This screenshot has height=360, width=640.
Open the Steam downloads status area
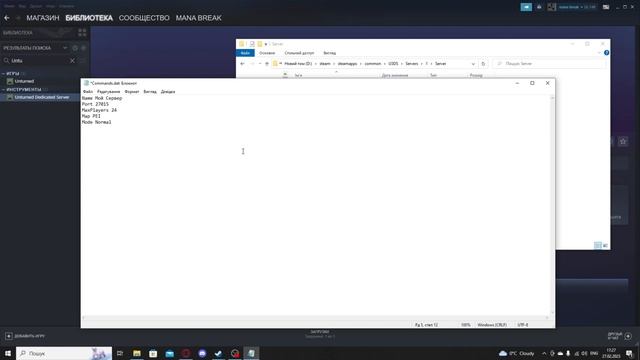pyautogui.click(x=320, y=334)
